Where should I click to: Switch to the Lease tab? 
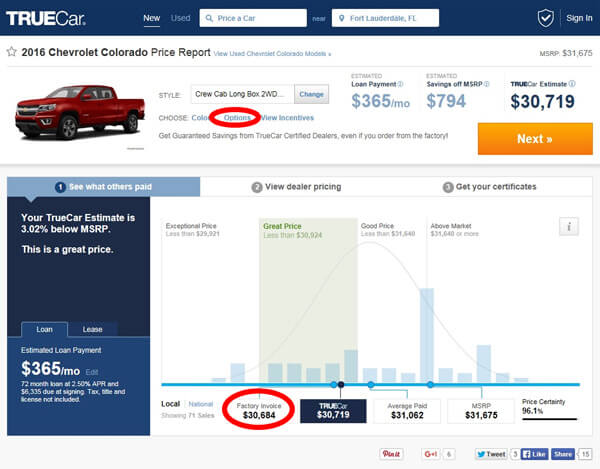click(93, 329)
